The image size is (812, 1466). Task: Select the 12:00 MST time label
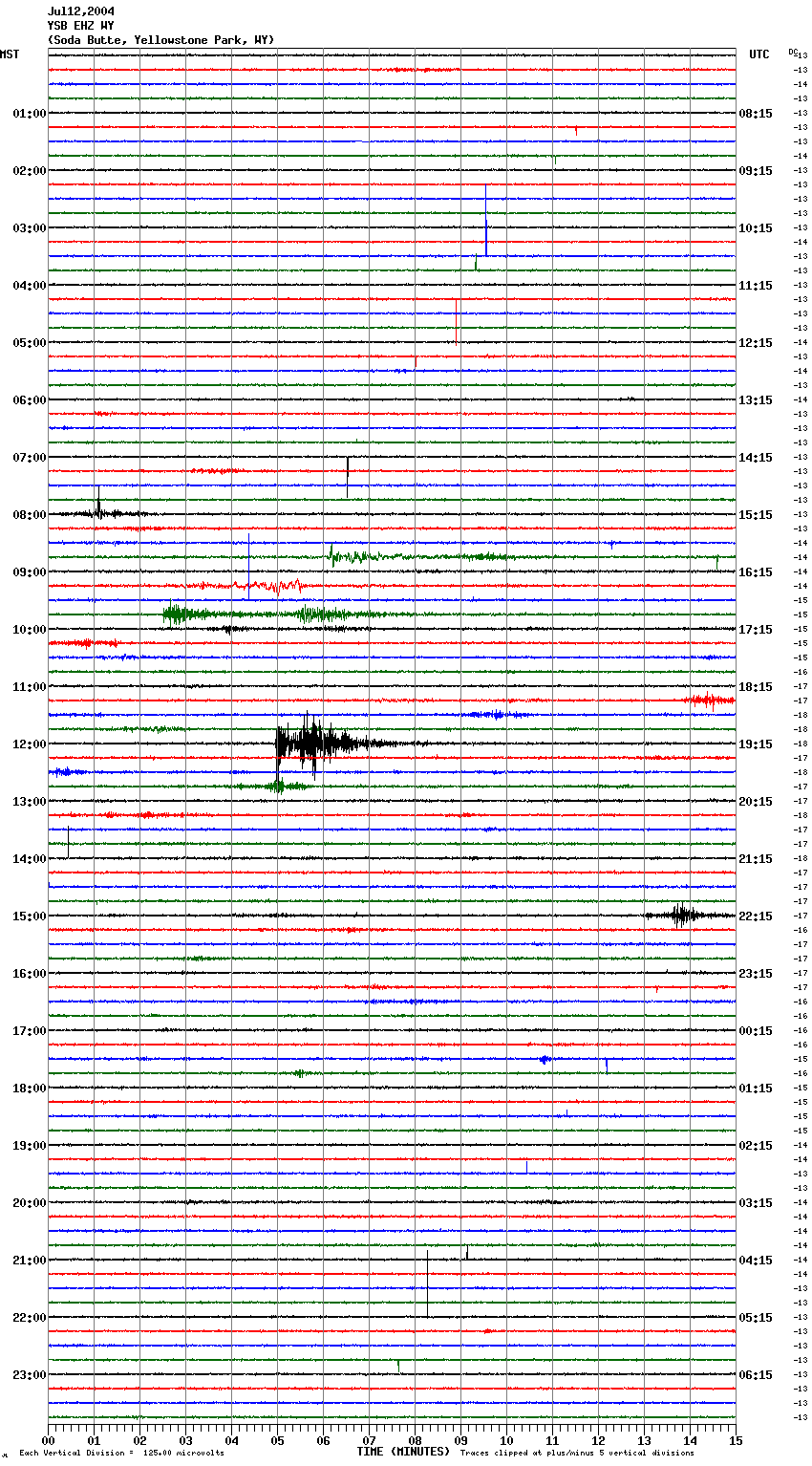point(29,744)
